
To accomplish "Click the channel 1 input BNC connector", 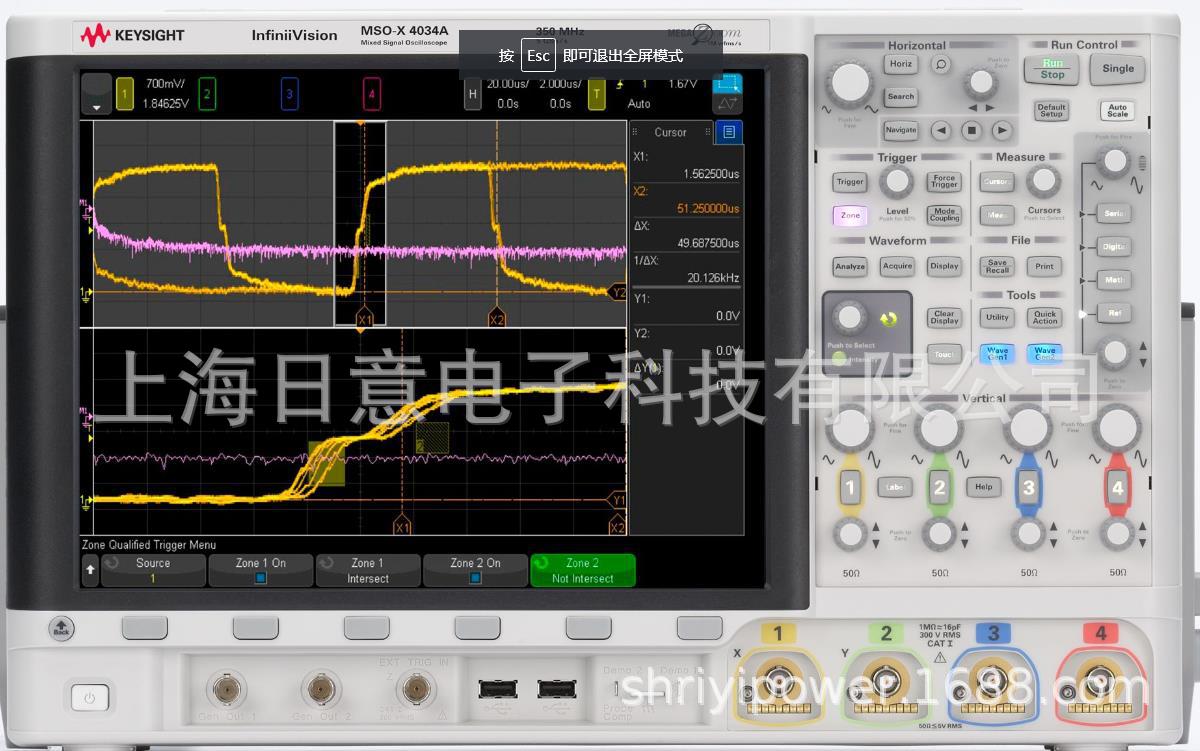I will pos(777,681).
